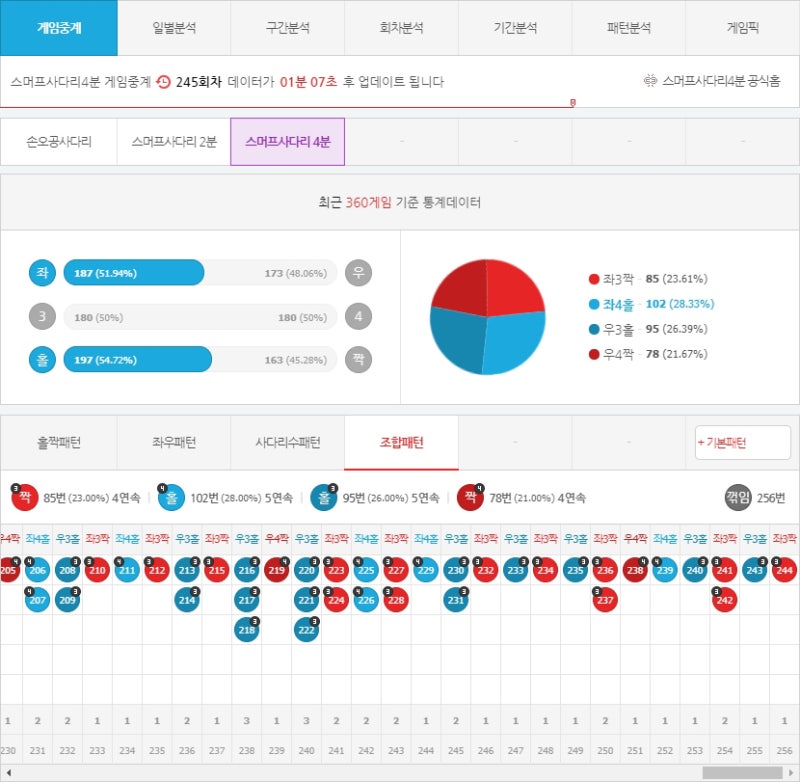Viewport: 800px width, 782px height.
Task: Click the 187 (51.94%) left bar
Action: click(x=134, y=273)
